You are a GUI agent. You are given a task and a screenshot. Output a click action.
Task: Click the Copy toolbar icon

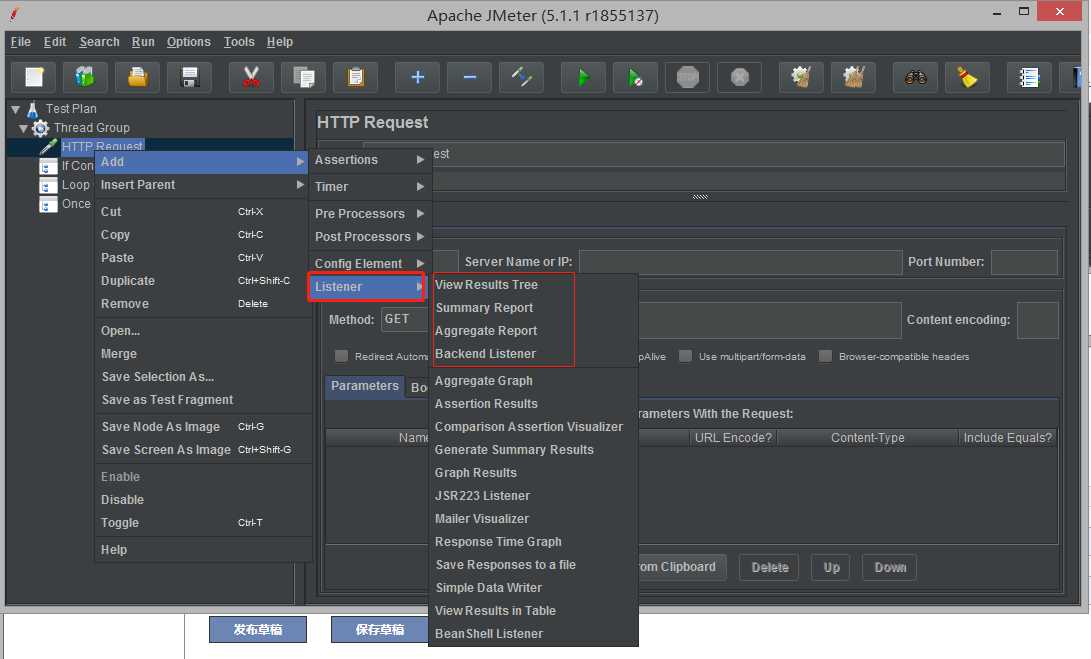tap(303, 77)
